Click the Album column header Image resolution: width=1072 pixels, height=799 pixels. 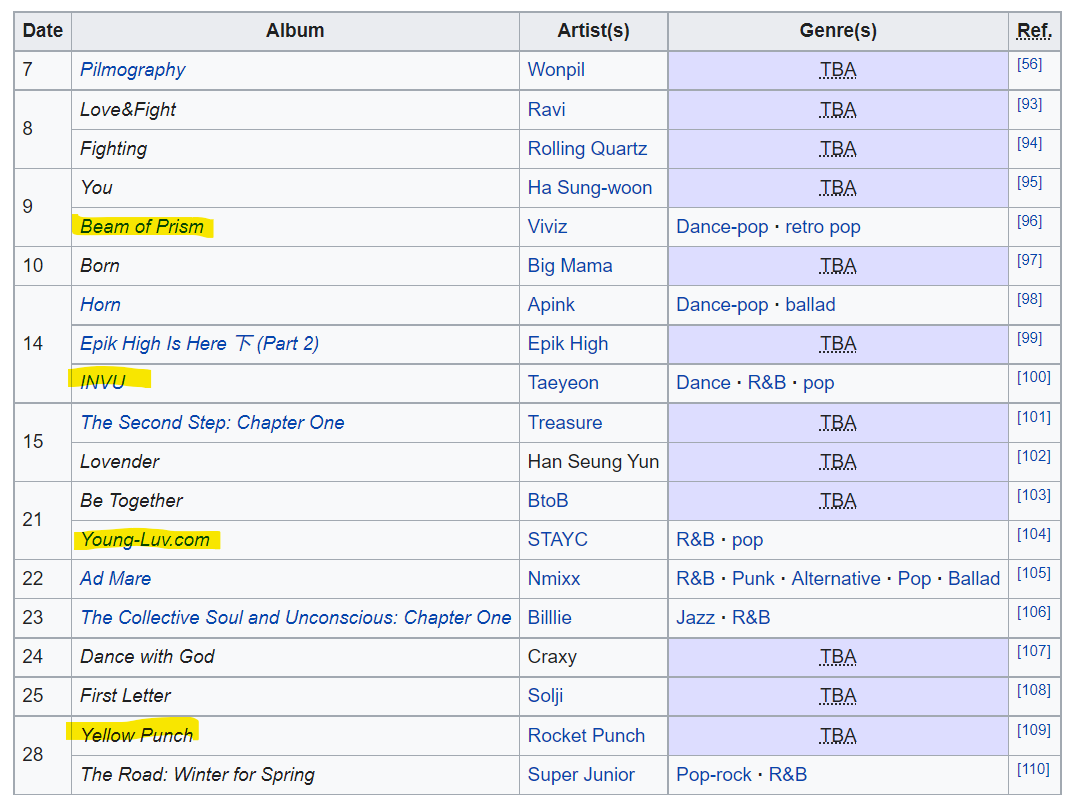pyautogui.click(x=295, y=31)
